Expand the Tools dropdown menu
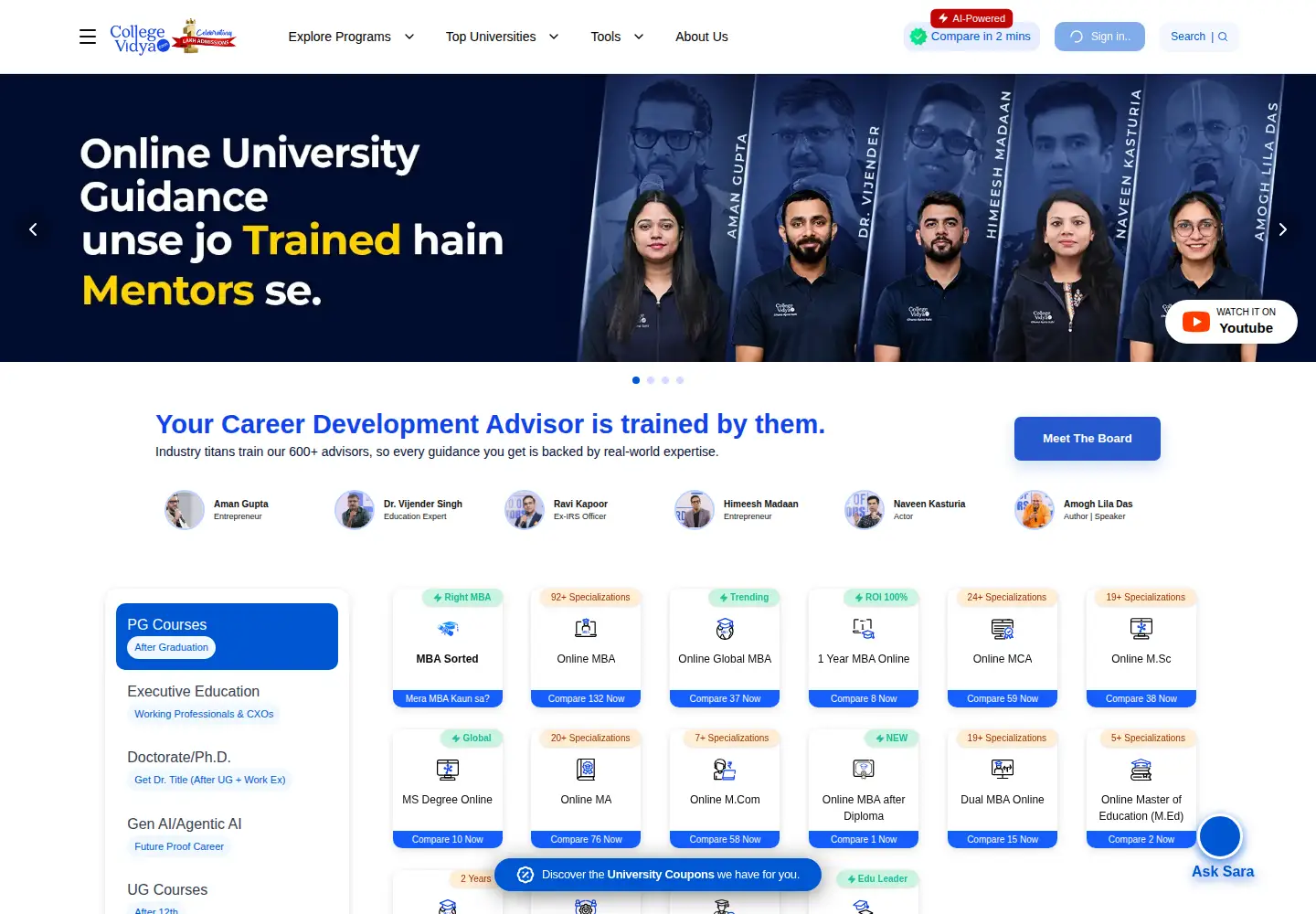Image resolution: width=1316 pixels, height=914 pixels. [618, 37]
